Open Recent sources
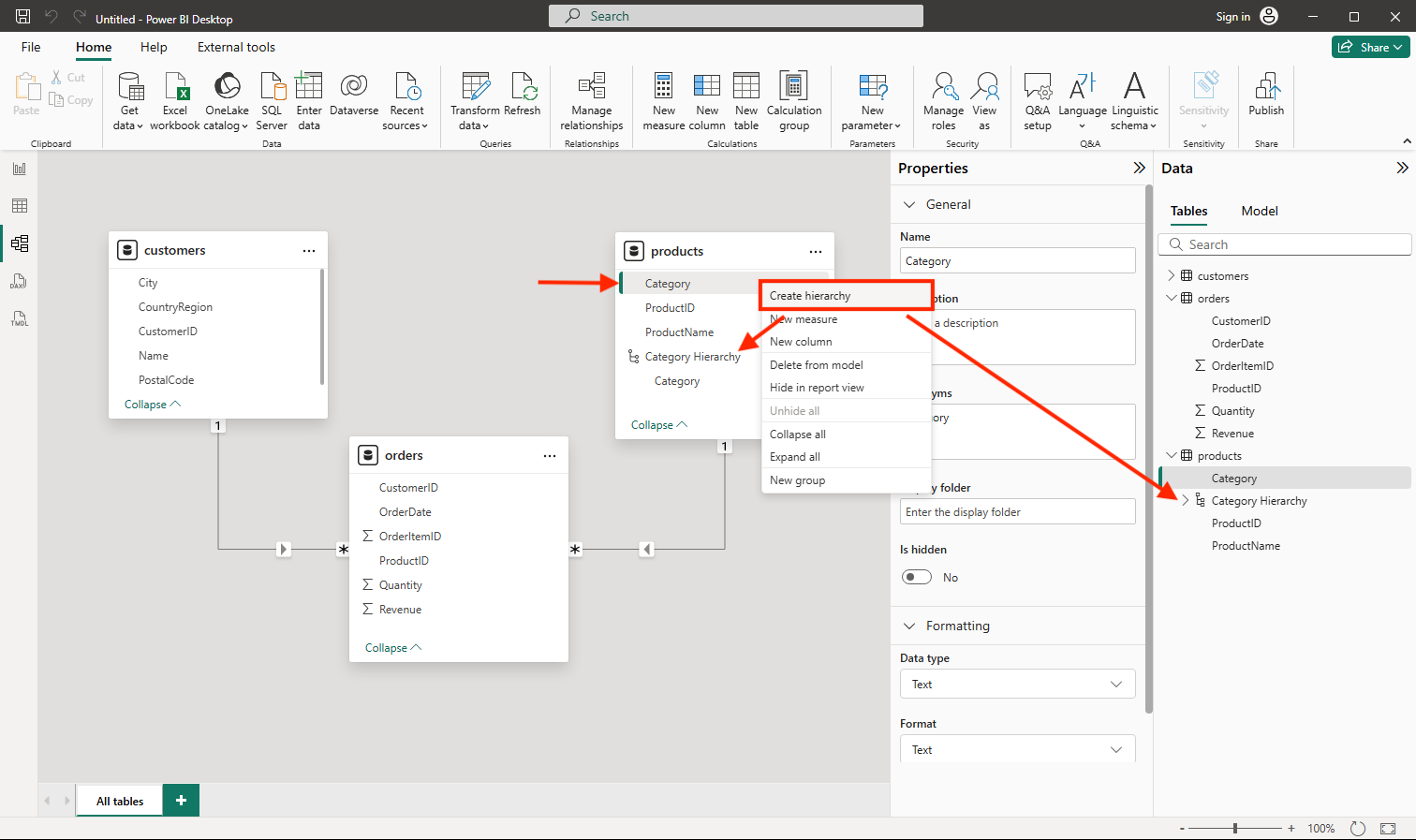This screenshot has width=1416, height=840. (406, 101)
